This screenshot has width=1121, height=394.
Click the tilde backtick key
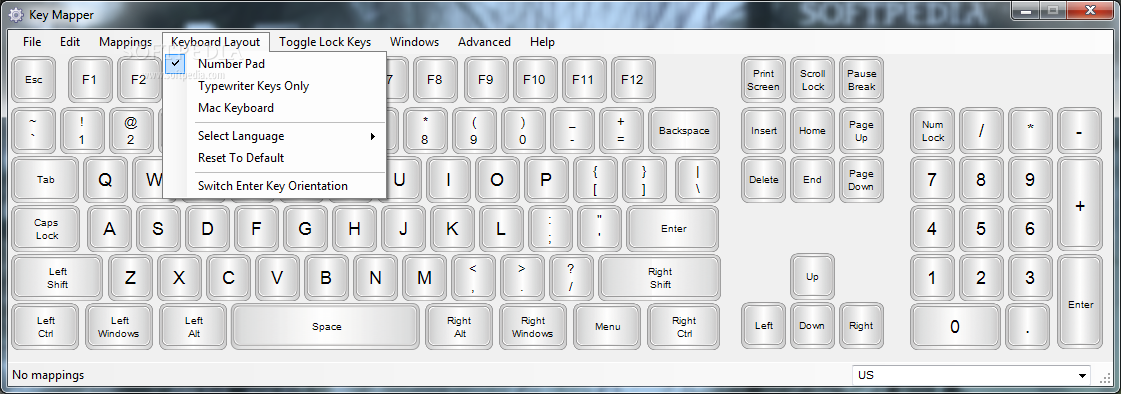point(34,130)
